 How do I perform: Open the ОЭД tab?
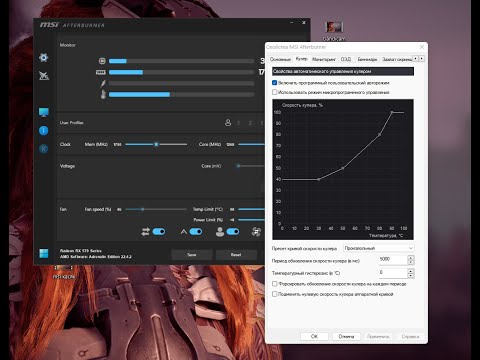coord(346,59)
